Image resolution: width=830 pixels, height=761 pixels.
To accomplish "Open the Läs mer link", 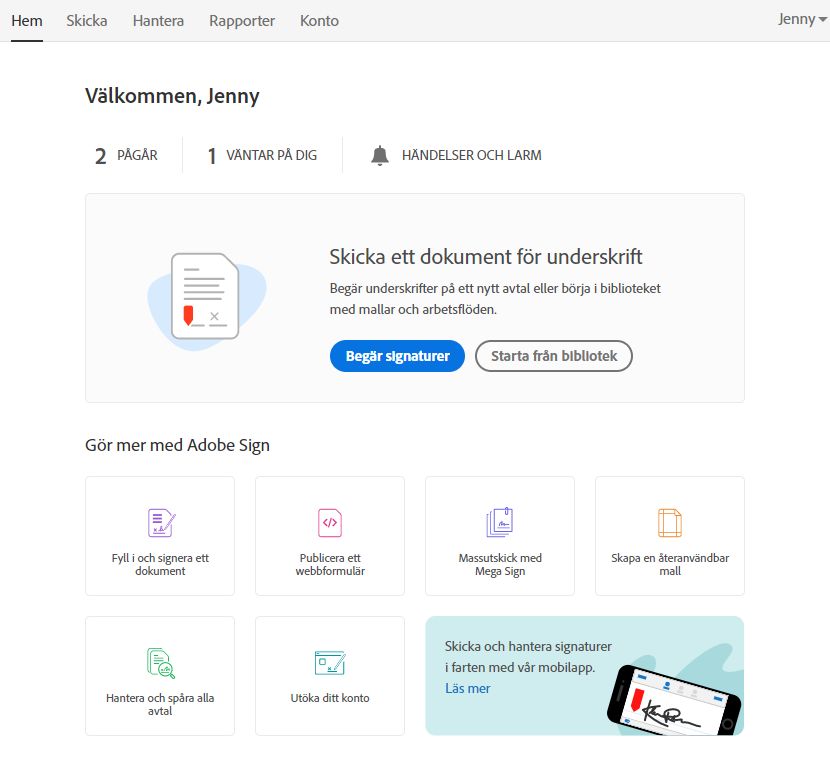I will 467,688.
